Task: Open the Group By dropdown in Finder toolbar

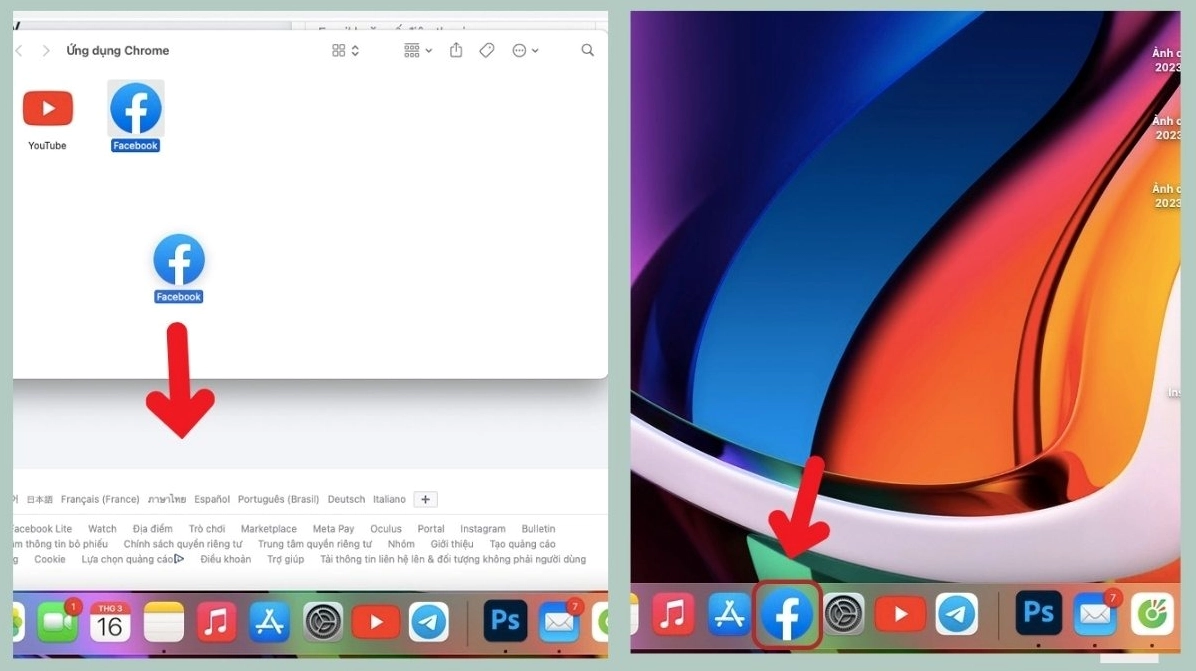Action: (418, 50)
